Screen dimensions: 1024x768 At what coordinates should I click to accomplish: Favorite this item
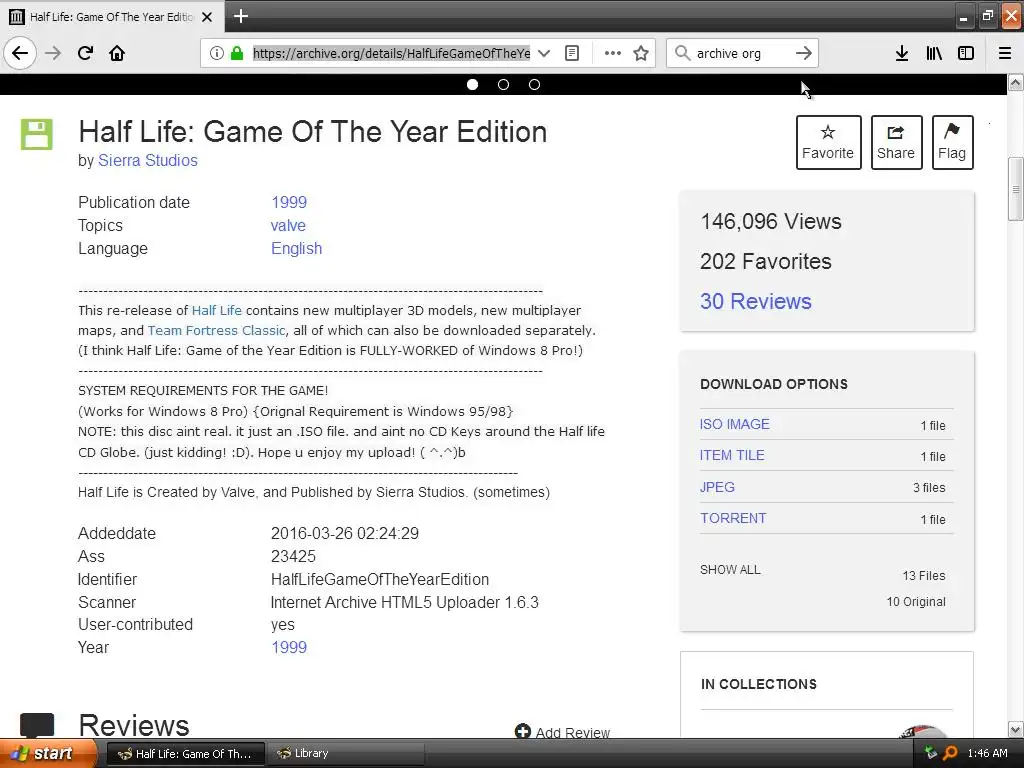click(828, 142)
